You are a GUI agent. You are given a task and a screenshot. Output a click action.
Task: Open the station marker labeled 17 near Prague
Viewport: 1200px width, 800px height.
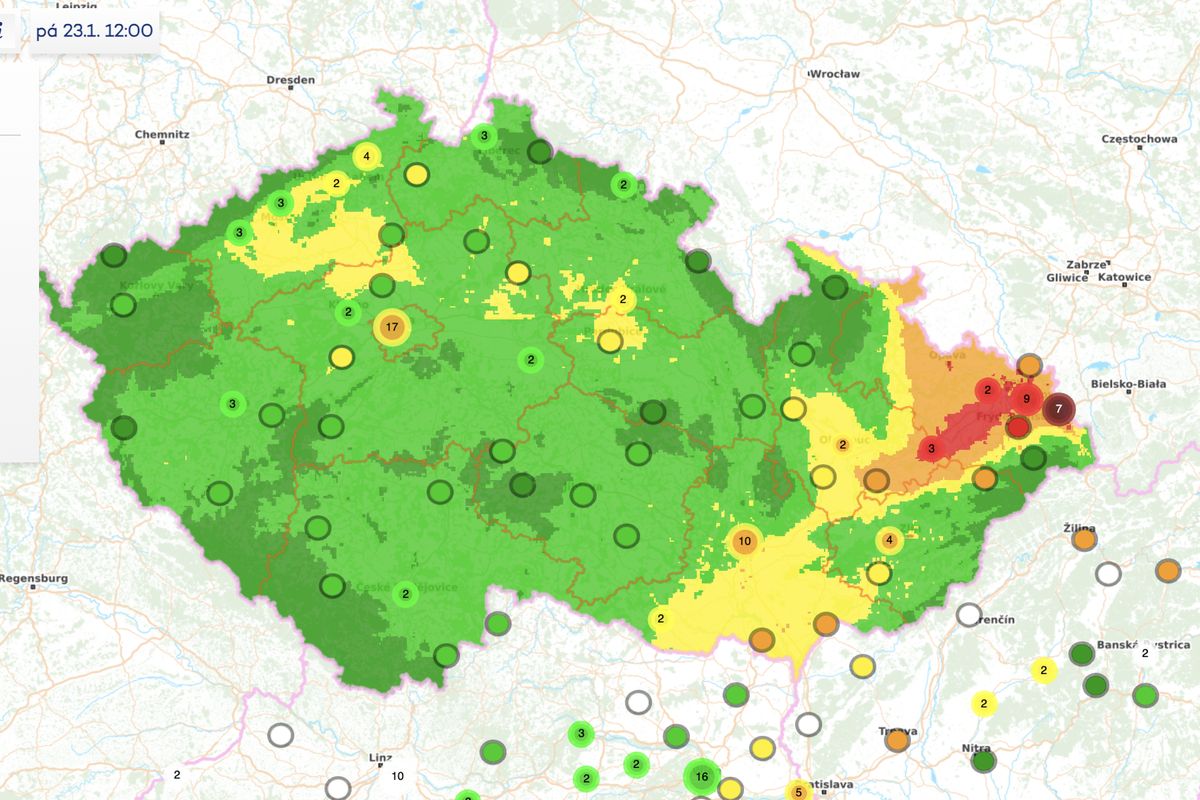(x=392, y=325)
